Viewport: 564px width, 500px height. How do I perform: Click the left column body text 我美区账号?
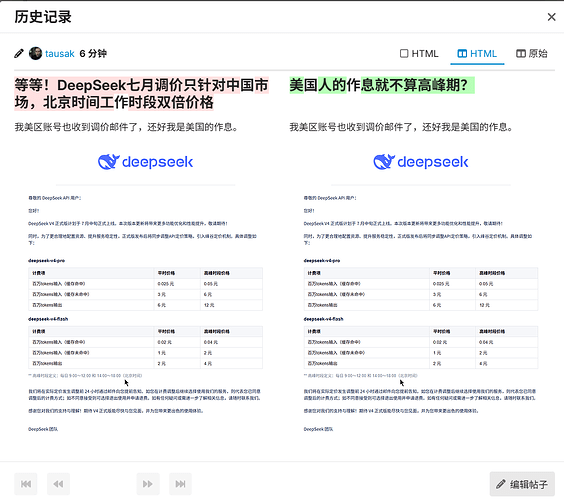coord(126,127)
